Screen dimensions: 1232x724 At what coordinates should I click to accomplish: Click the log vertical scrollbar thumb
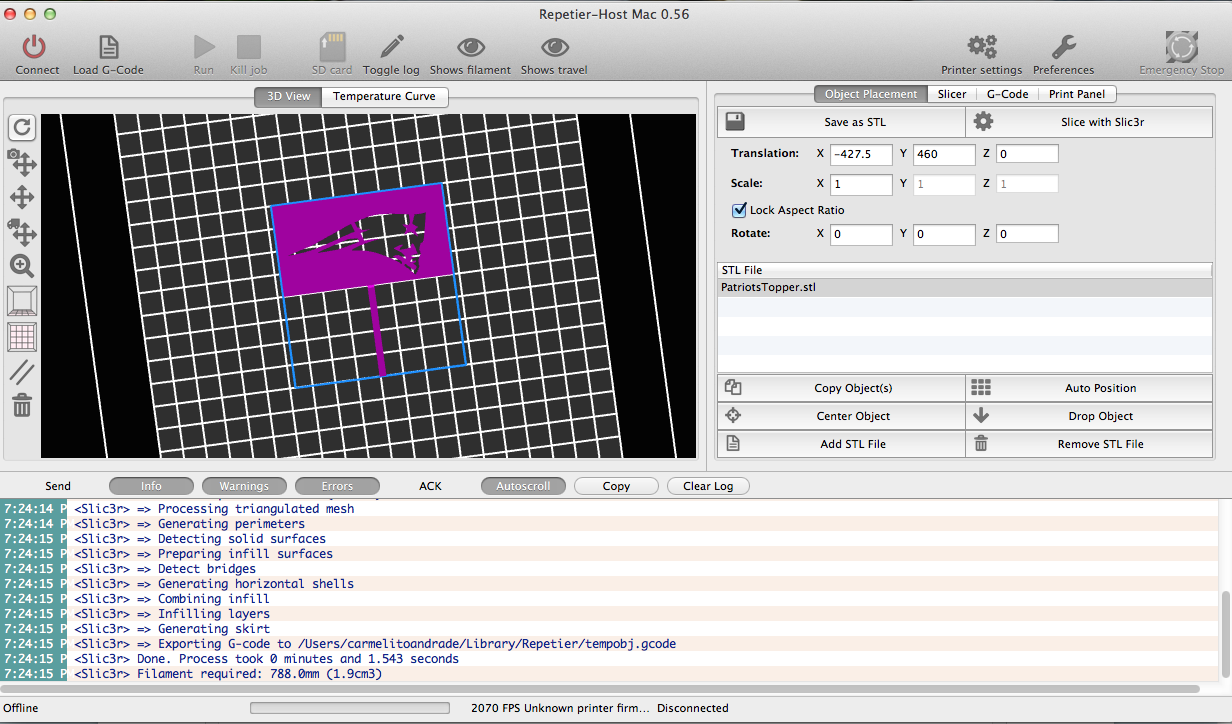click(x=1225, y=633)
